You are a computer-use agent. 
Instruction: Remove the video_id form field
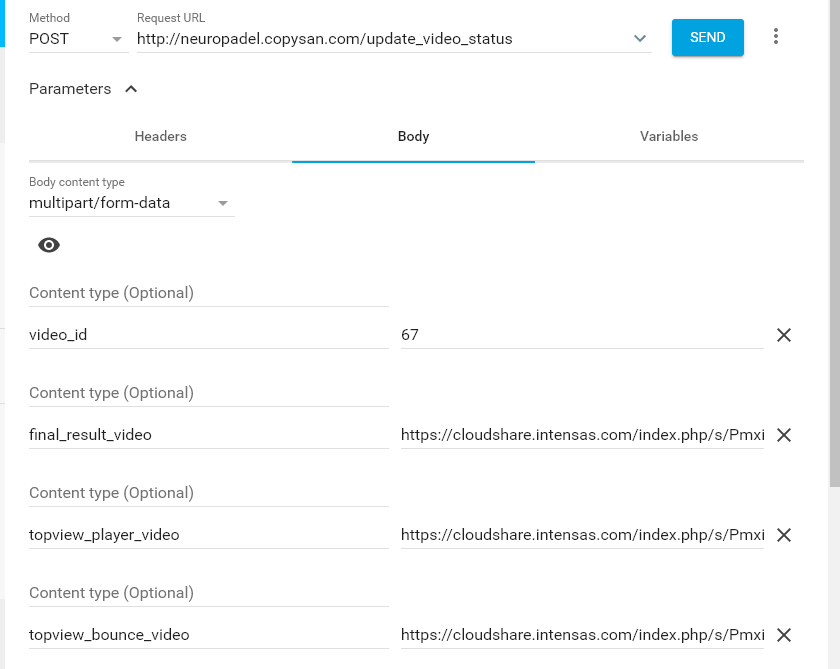tap(784, 335)
